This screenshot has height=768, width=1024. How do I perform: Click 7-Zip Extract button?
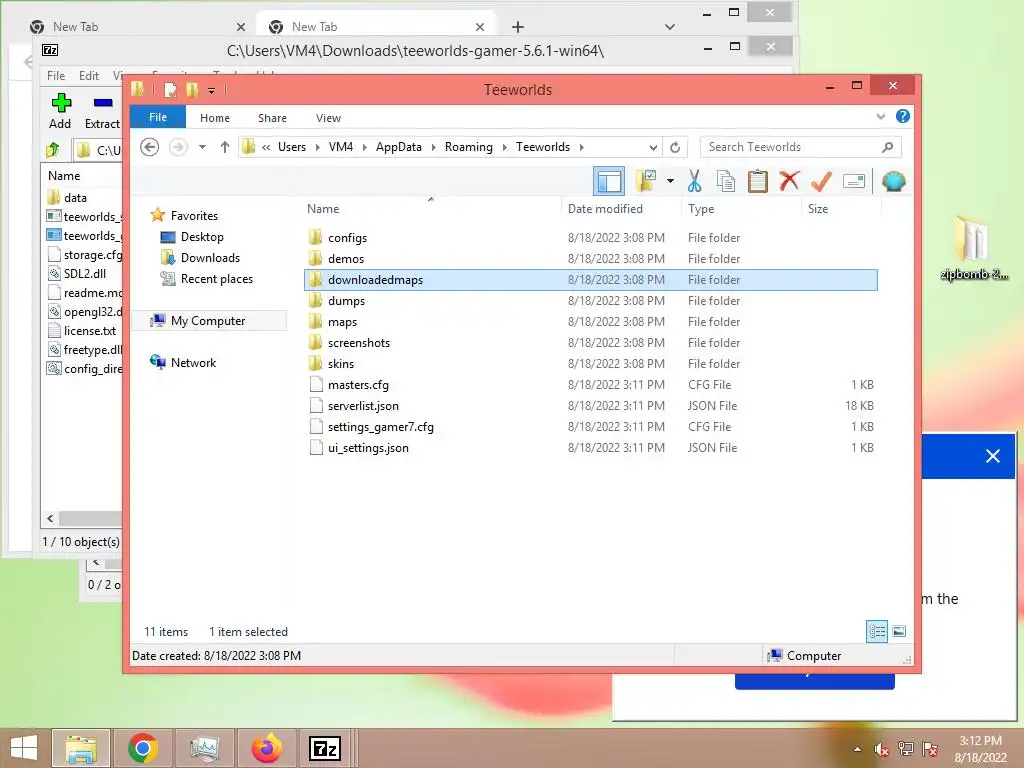tap(102, 112)
